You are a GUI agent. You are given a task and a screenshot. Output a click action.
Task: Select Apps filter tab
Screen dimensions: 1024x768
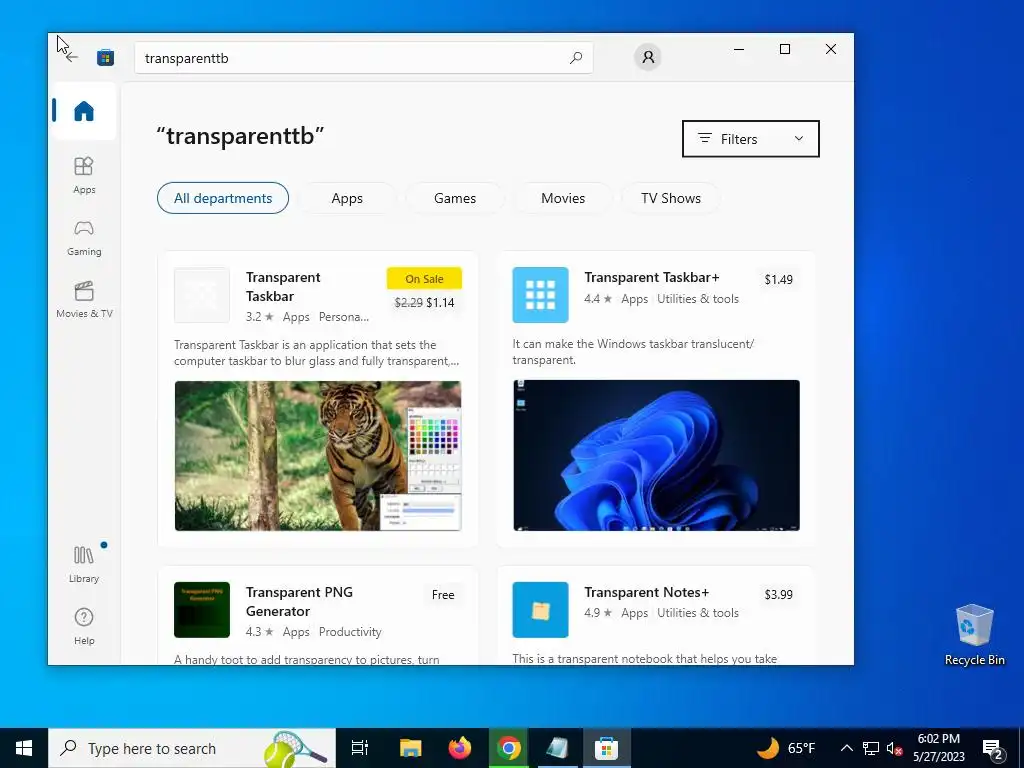tap(347, 198)
